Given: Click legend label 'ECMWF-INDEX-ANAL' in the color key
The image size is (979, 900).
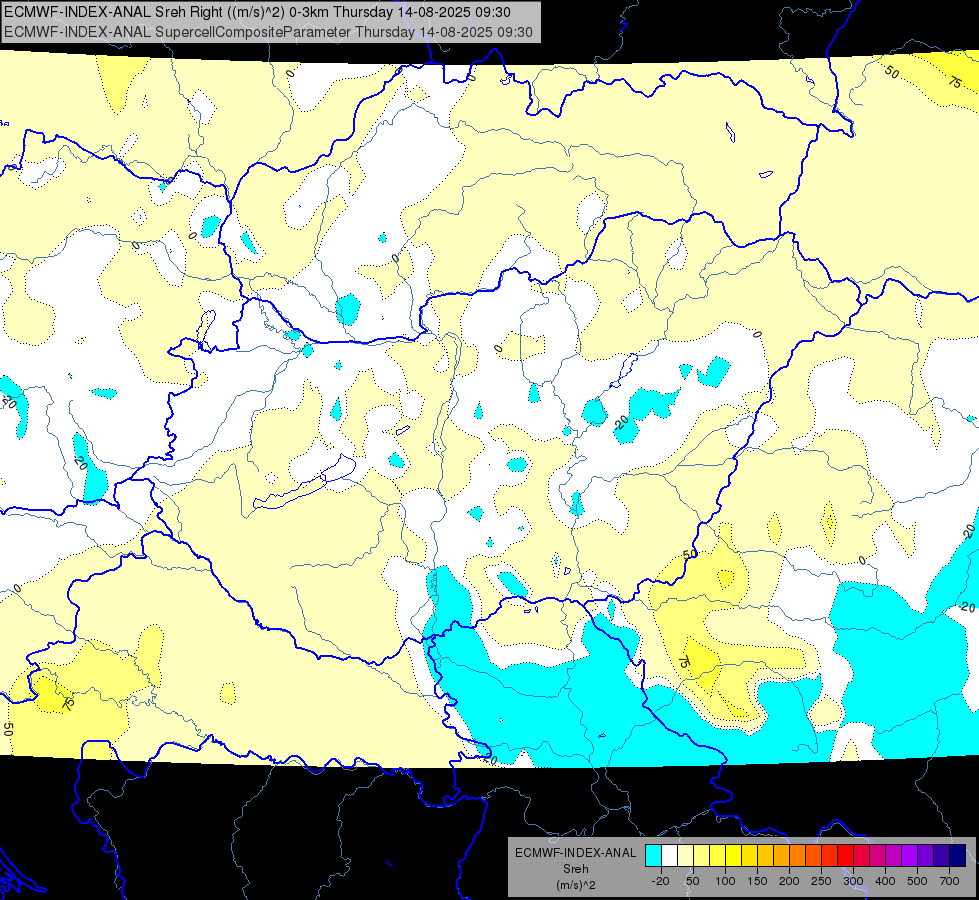Looking at the screenshot, I should (x=575, y=853).
